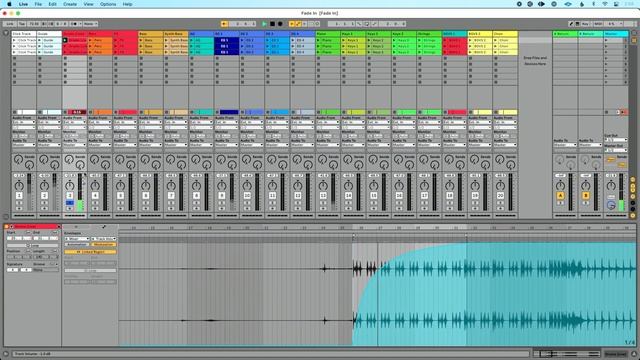This screenshot has width=640, height=360.
Task: Toggle the Punch-Out switch right of Loop
Action: tap(374, 24)
